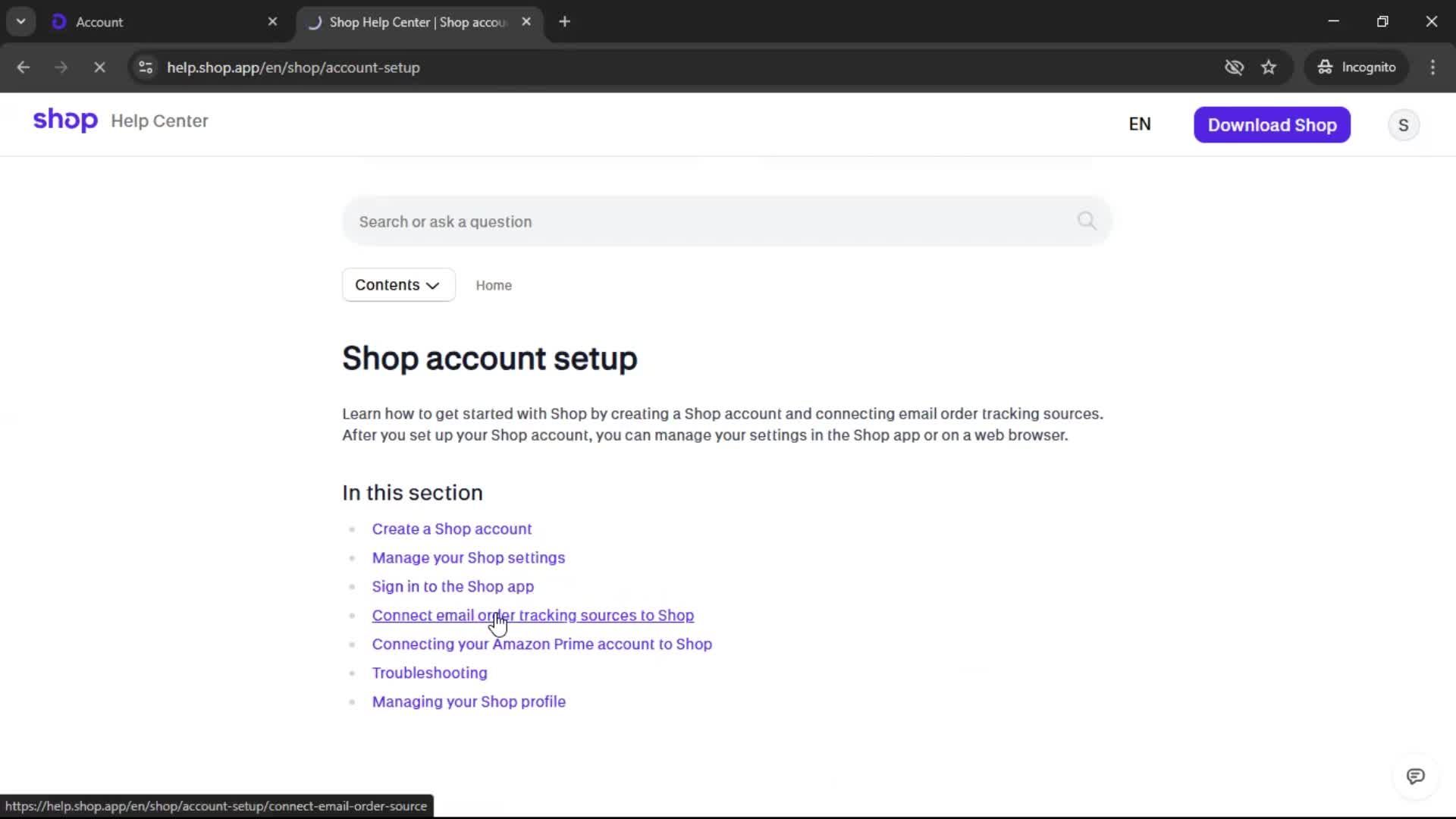Click the Shop logo in the header

65,121
